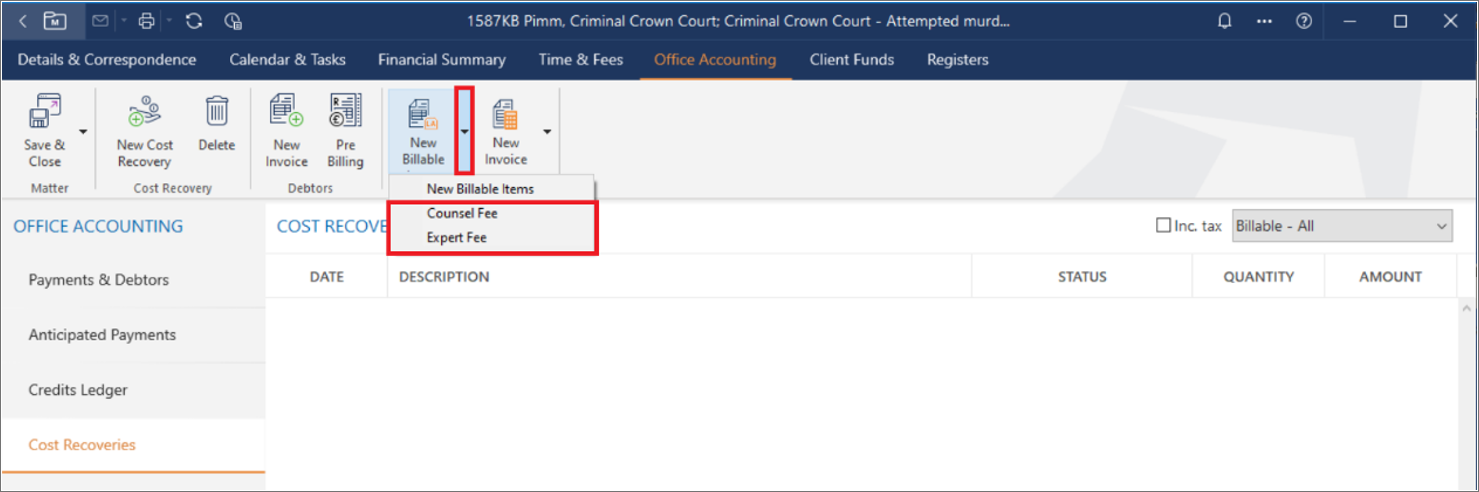The image size is (1479, 492).
Task: Click the New Billable Items ribbon icon
Action: 423,115
